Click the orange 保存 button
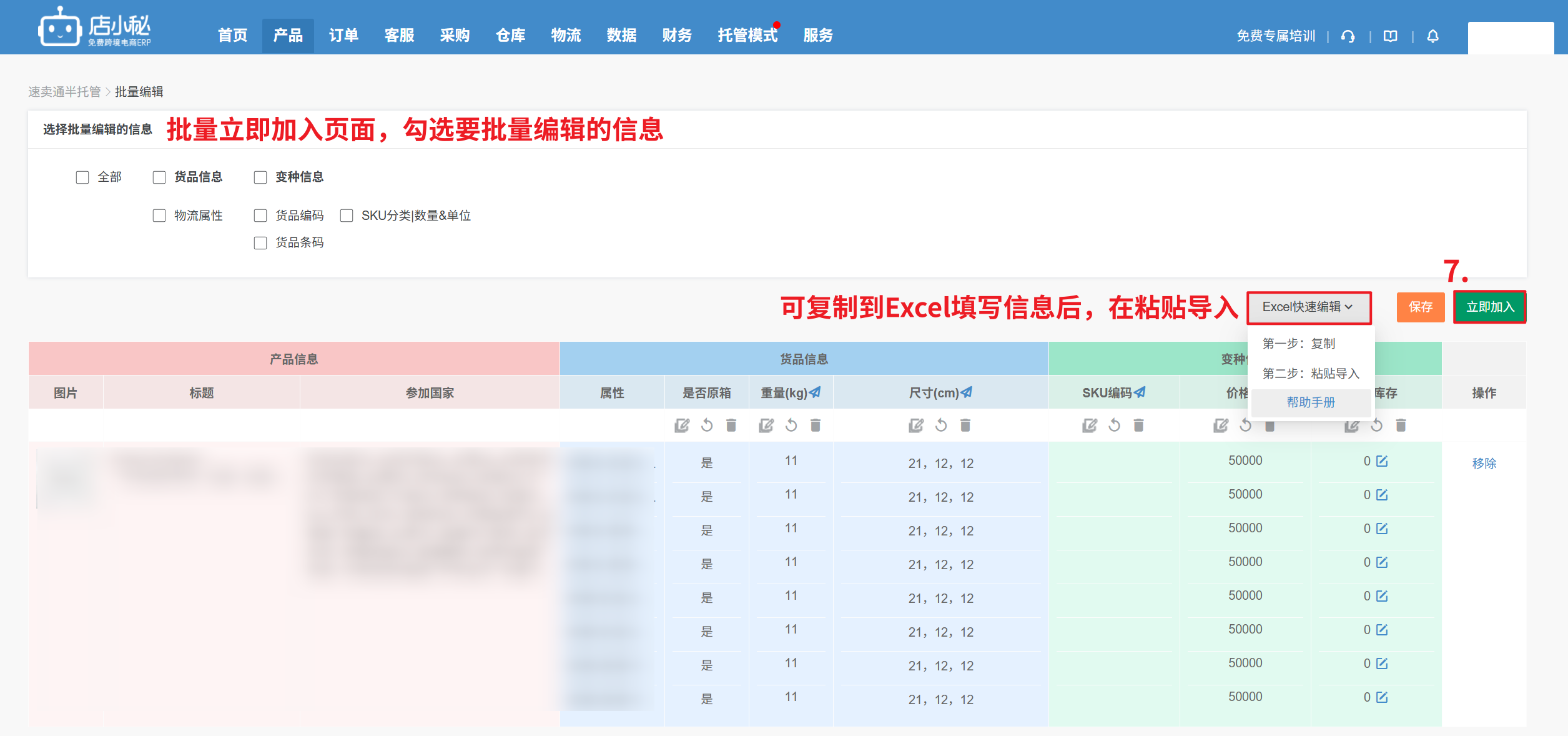Viewport: 1568px width, 736px height. [1420, 307]
